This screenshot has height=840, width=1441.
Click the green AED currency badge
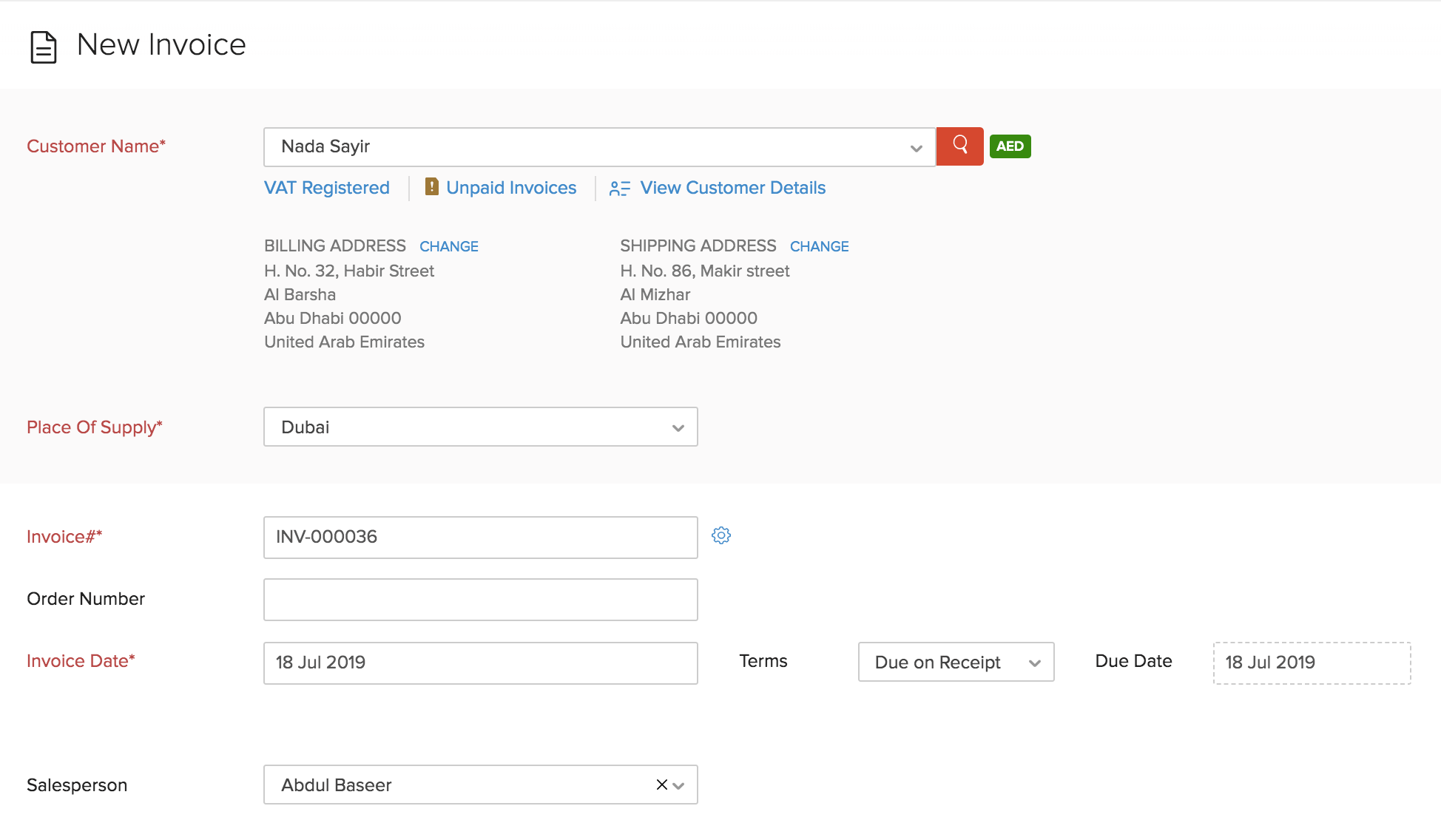[x=1010, y=146]
